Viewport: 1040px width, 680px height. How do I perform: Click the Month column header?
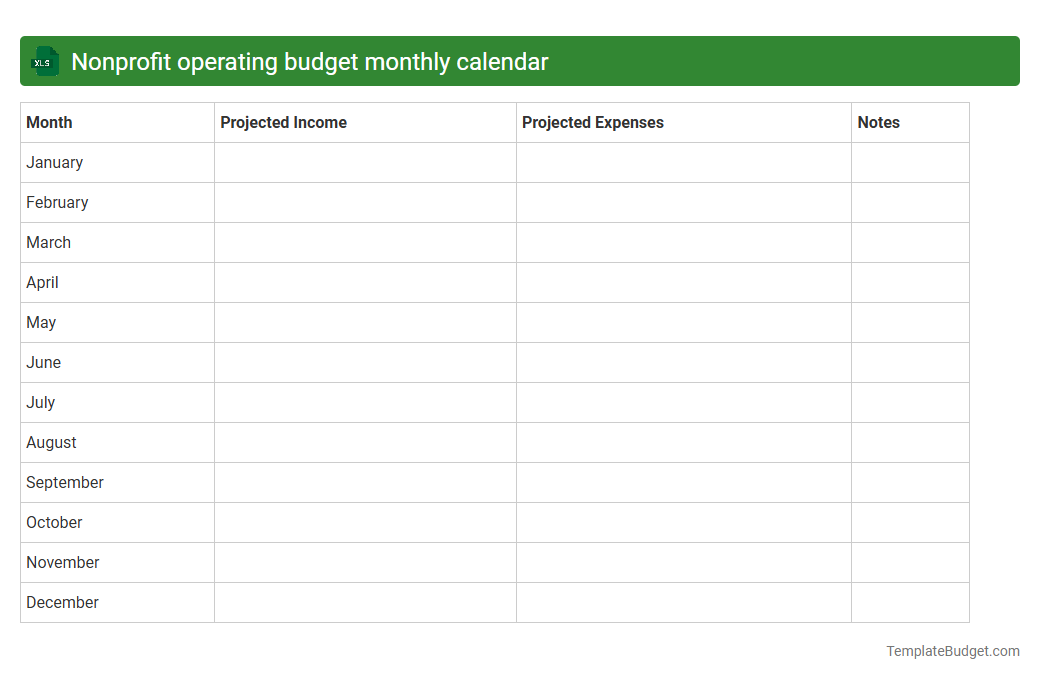click(x=49, y=122)
